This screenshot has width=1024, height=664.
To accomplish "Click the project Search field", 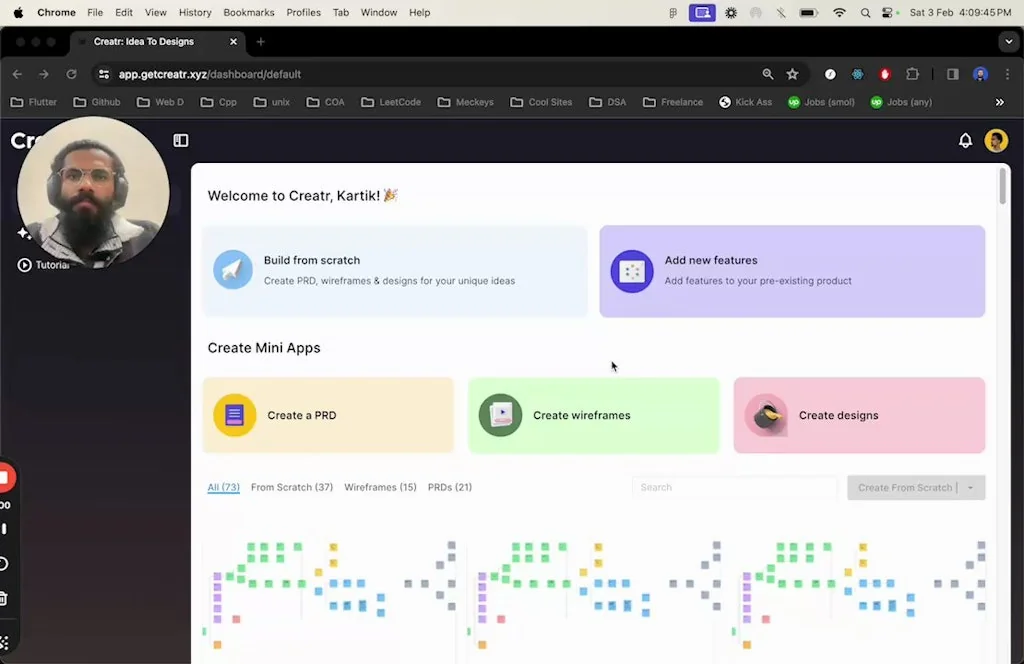I will pyautogui.click(x=734, y=488).
